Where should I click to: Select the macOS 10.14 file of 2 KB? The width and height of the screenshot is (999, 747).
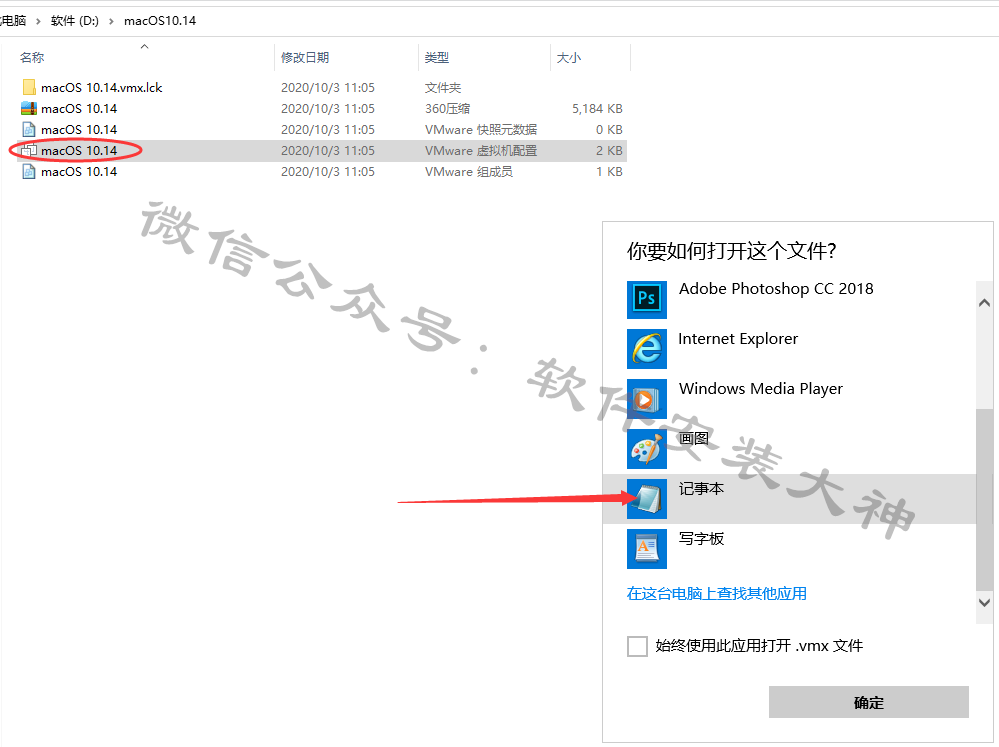(79, 150)
